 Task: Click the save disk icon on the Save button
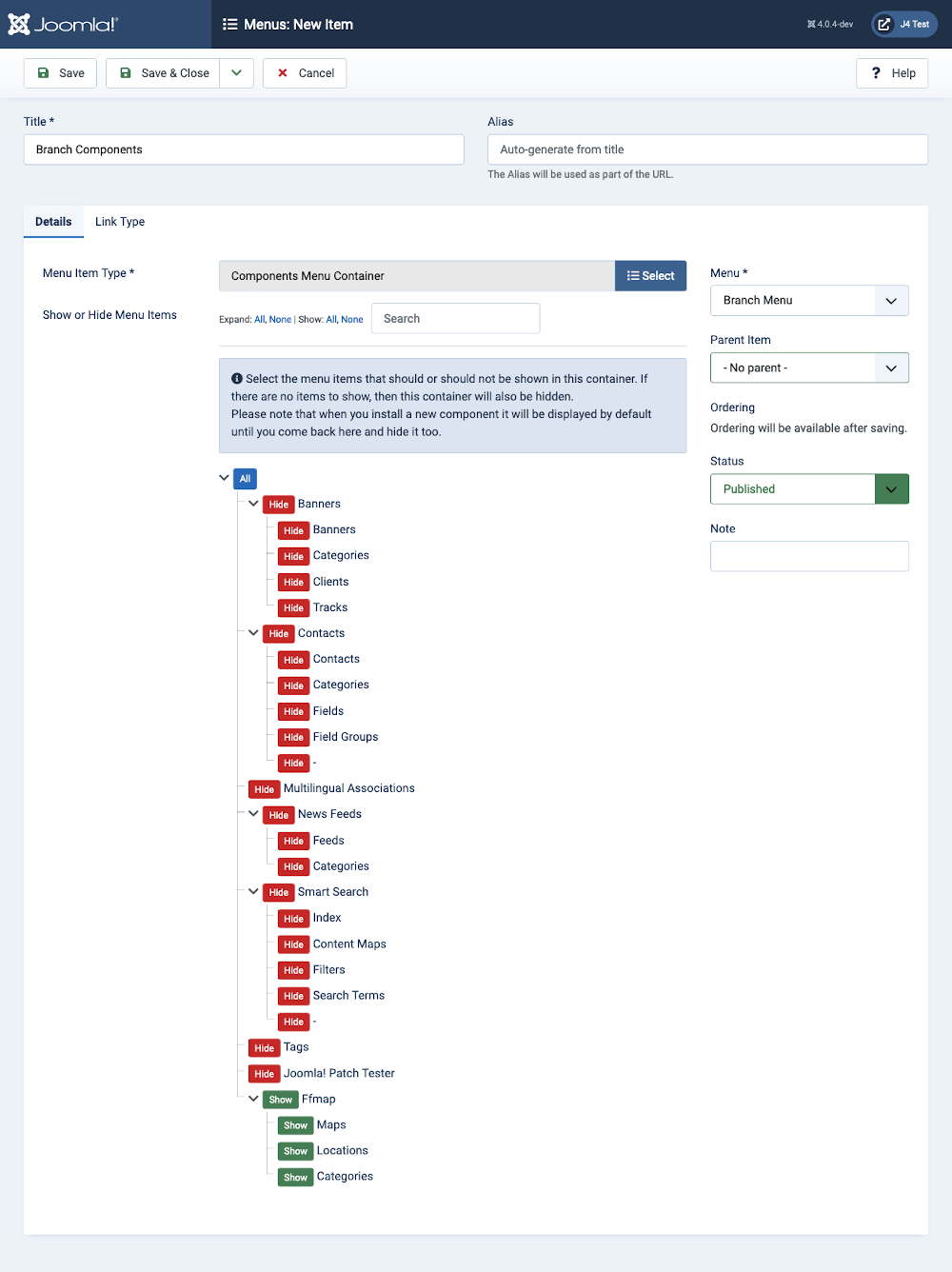point(44,72)
